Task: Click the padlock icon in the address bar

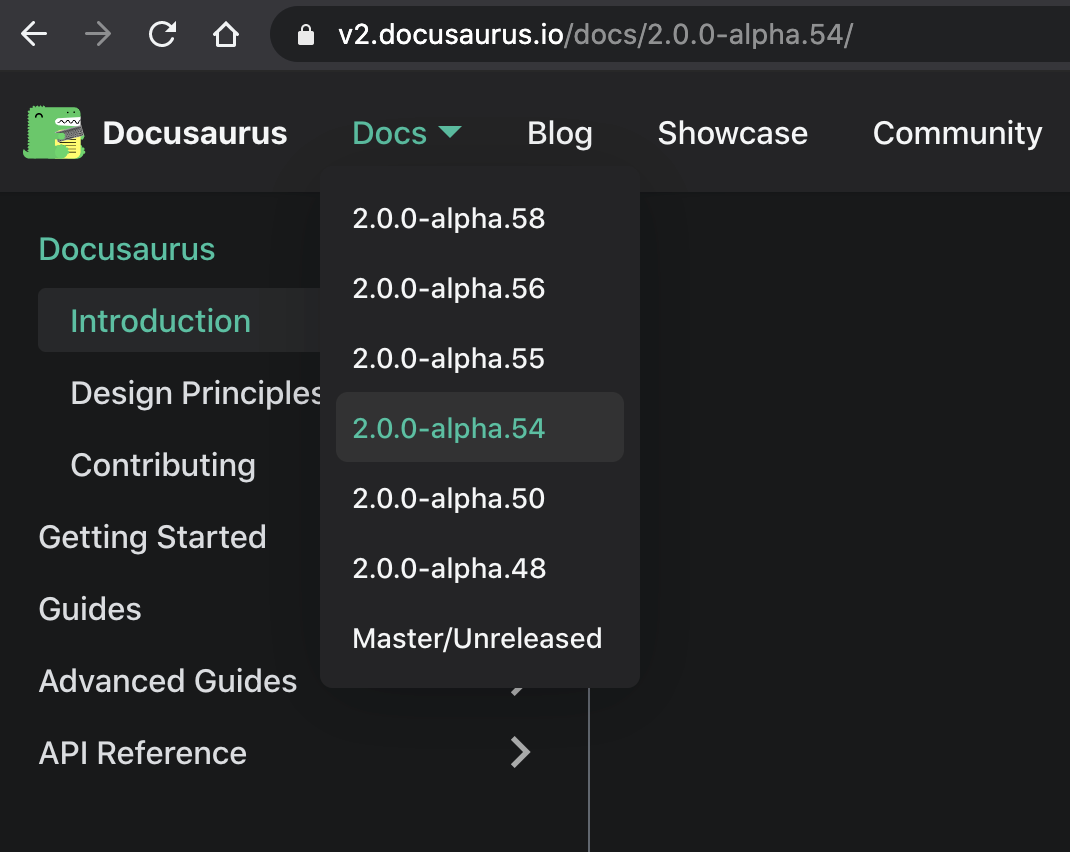Action: tap(308, 33)
